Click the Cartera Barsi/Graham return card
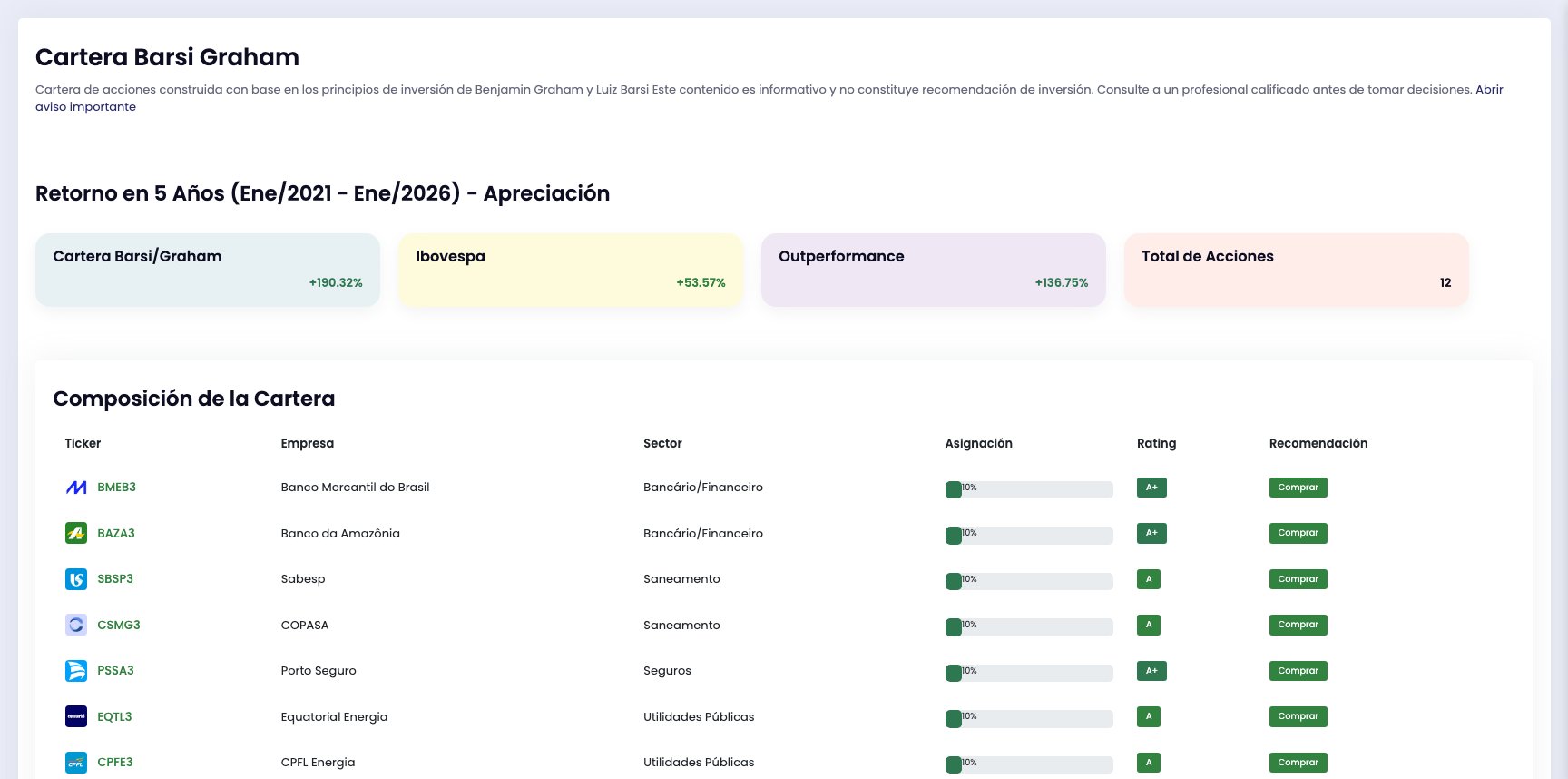This screenshot has width=1568, height=779. coord(208,270)
